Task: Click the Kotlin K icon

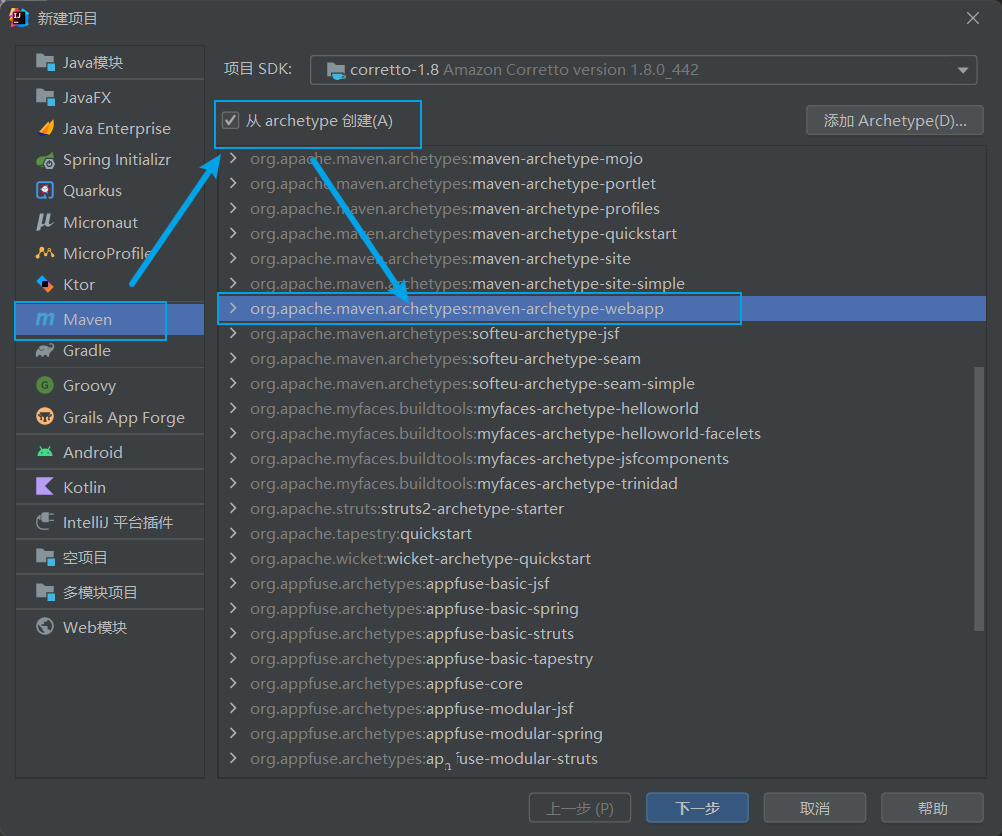Action: pos(45,486)
